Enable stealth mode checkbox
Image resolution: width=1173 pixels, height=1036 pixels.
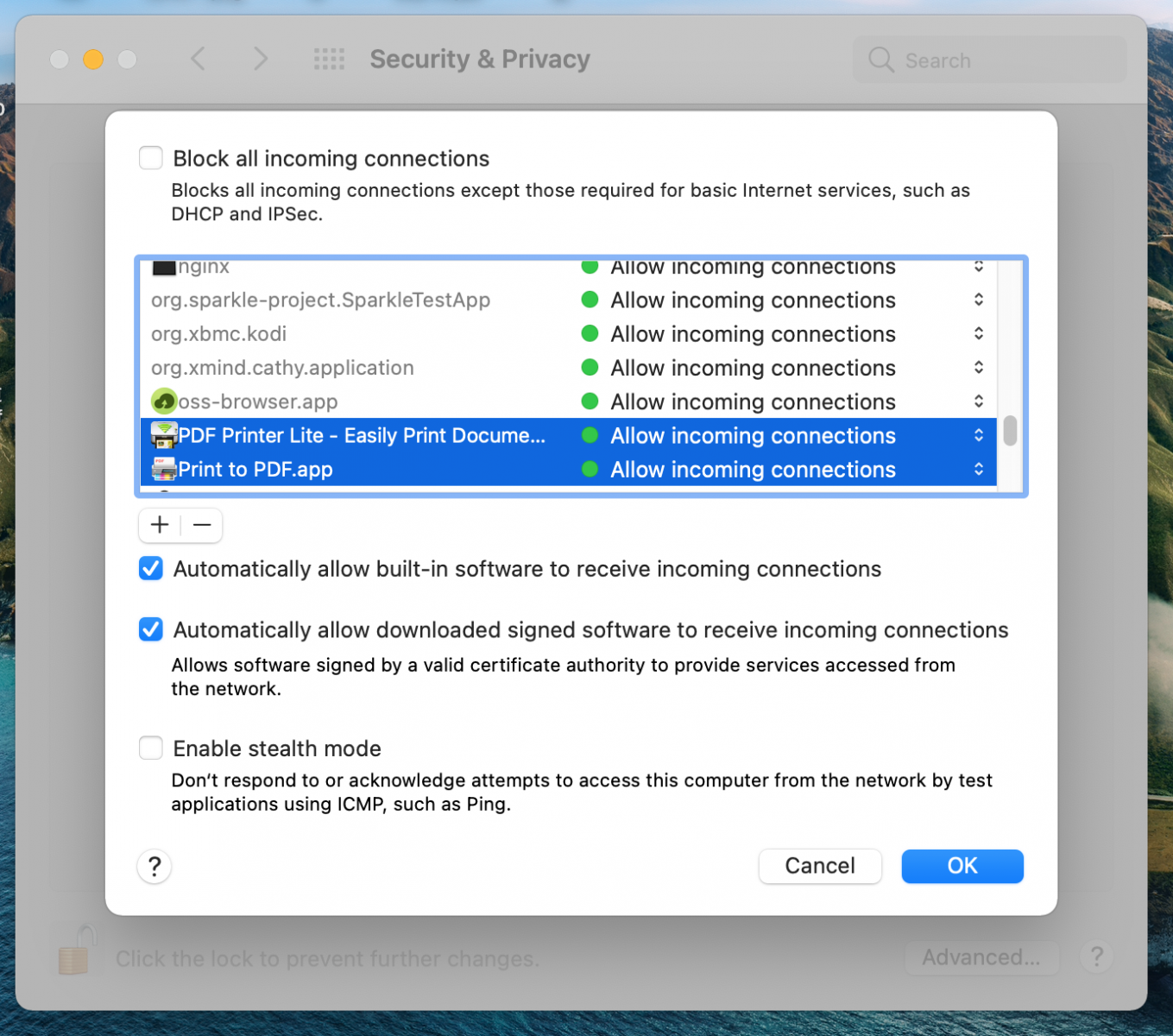[151, 748]
